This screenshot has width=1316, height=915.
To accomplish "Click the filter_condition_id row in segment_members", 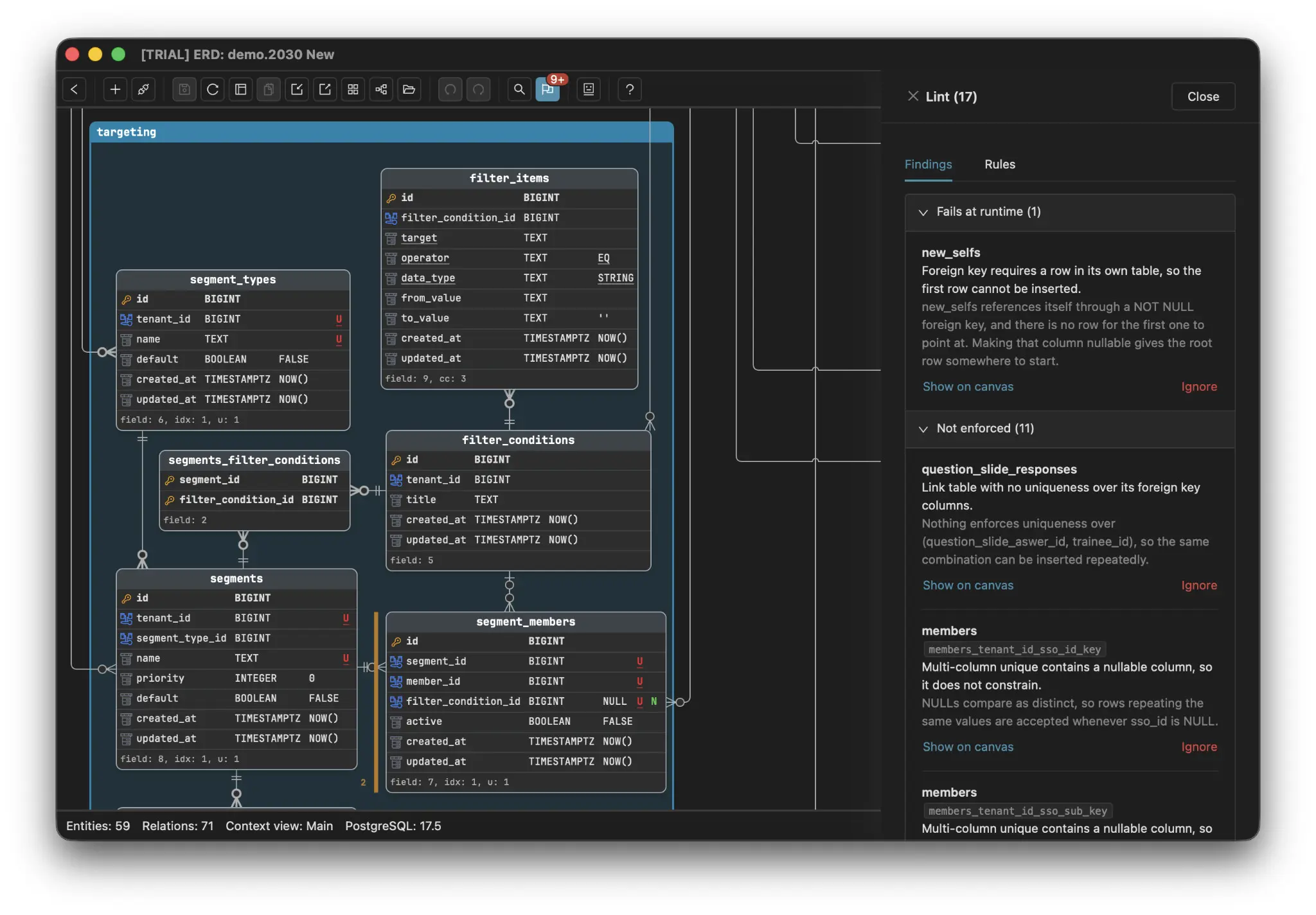I will [x=526, y=702].
